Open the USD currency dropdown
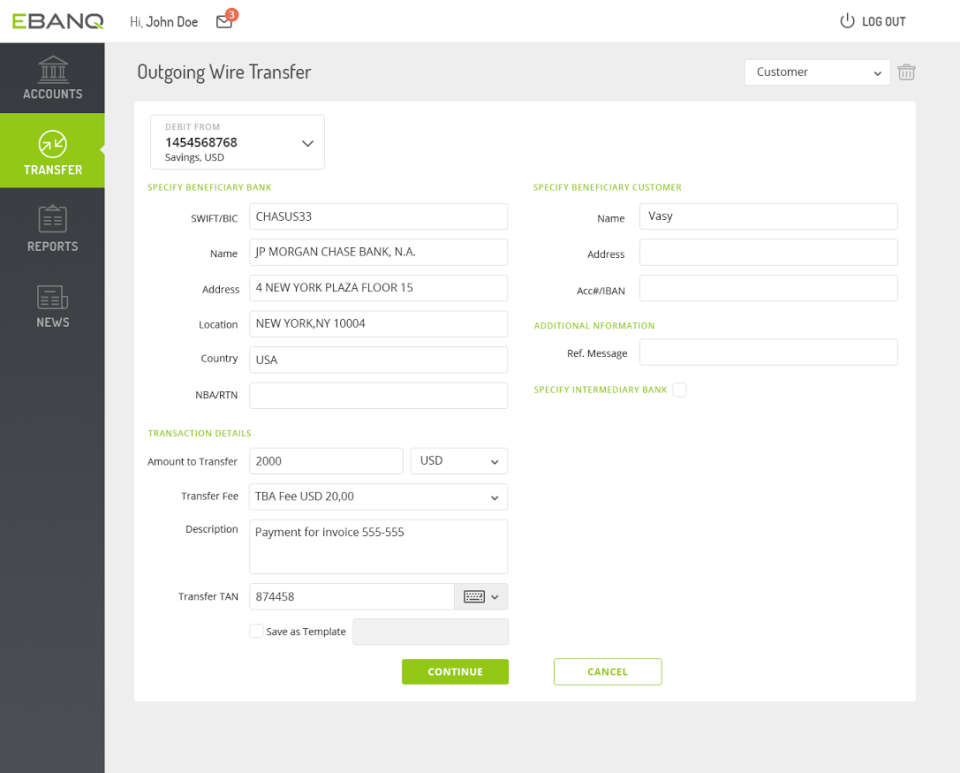Viewport: 960px width, 773px height. click(459, 461)
